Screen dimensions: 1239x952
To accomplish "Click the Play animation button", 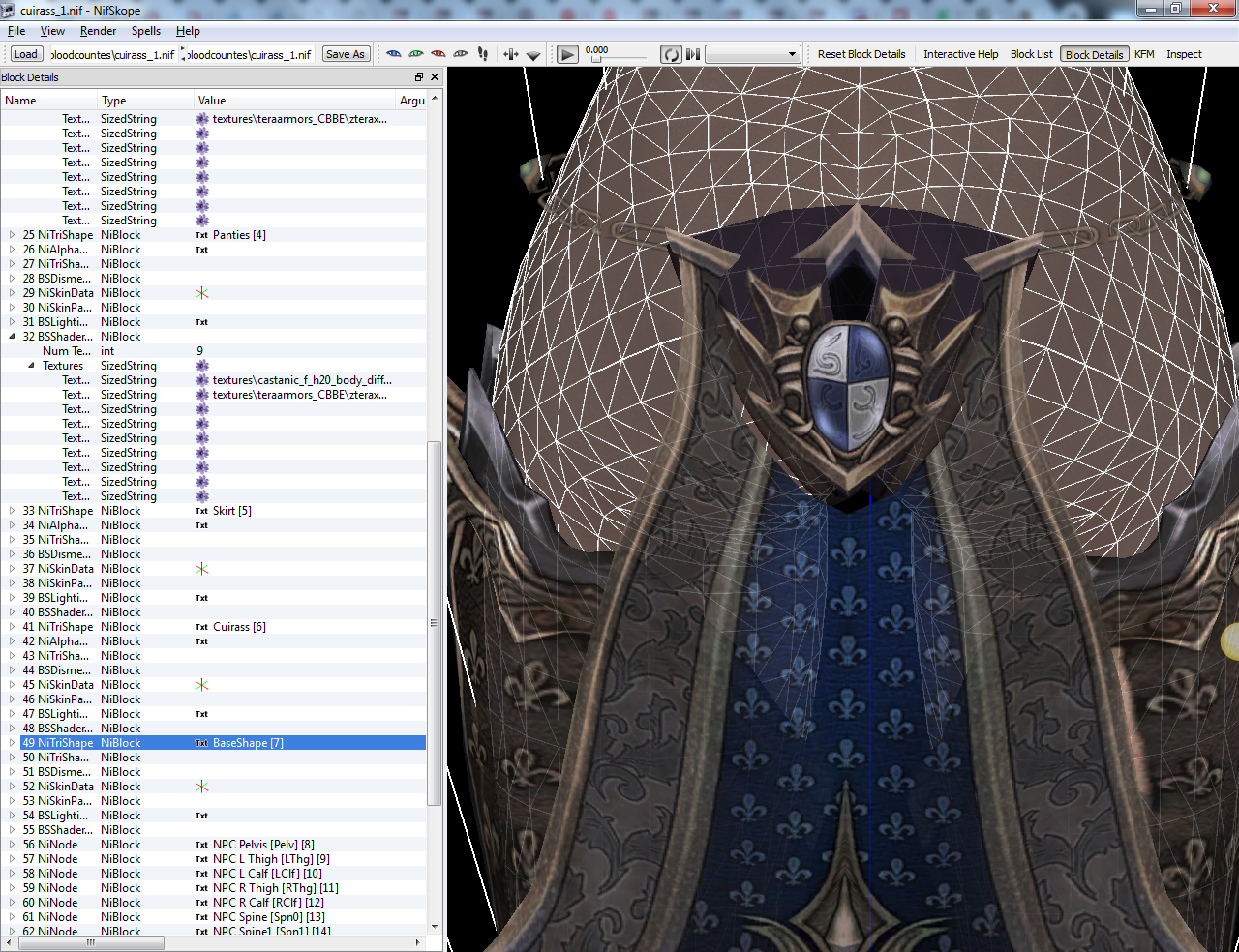I will 568,54.
